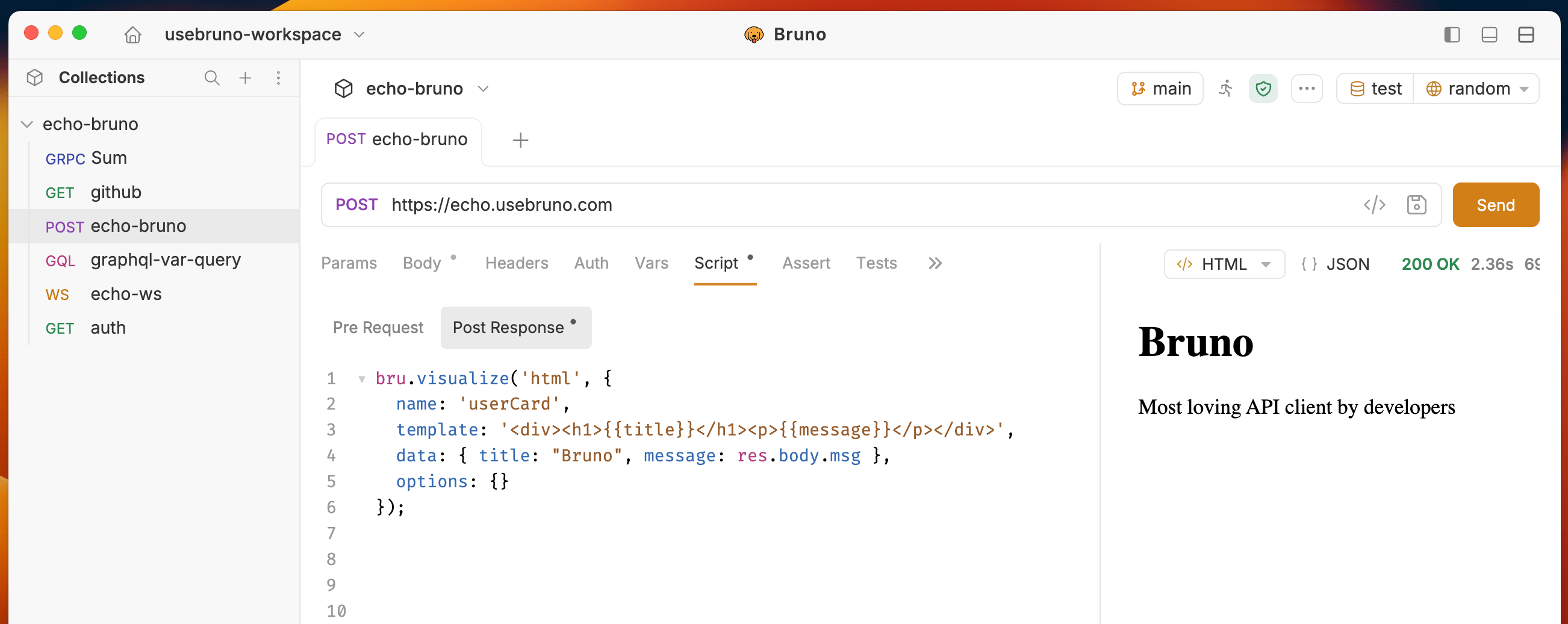Select the test environment button
This screenshot has height=624, width=1568.
coord(1376,89)
